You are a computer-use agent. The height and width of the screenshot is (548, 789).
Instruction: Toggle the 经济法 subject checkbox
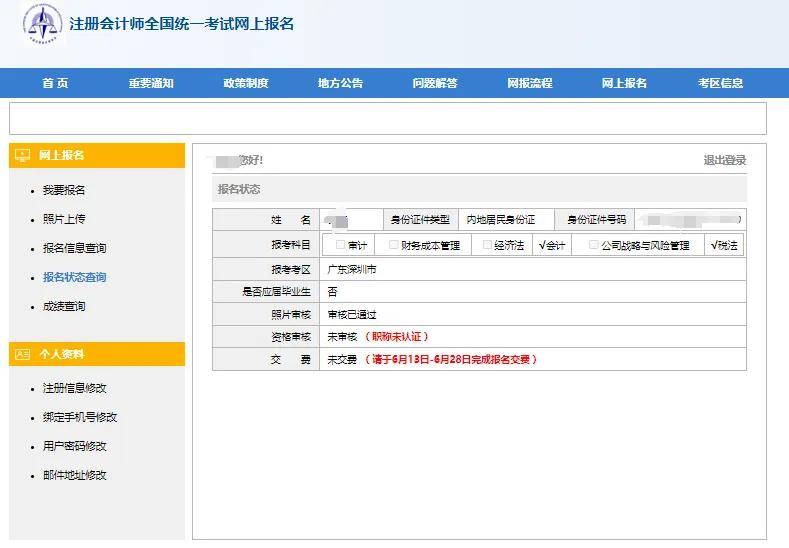pos(487,245)
